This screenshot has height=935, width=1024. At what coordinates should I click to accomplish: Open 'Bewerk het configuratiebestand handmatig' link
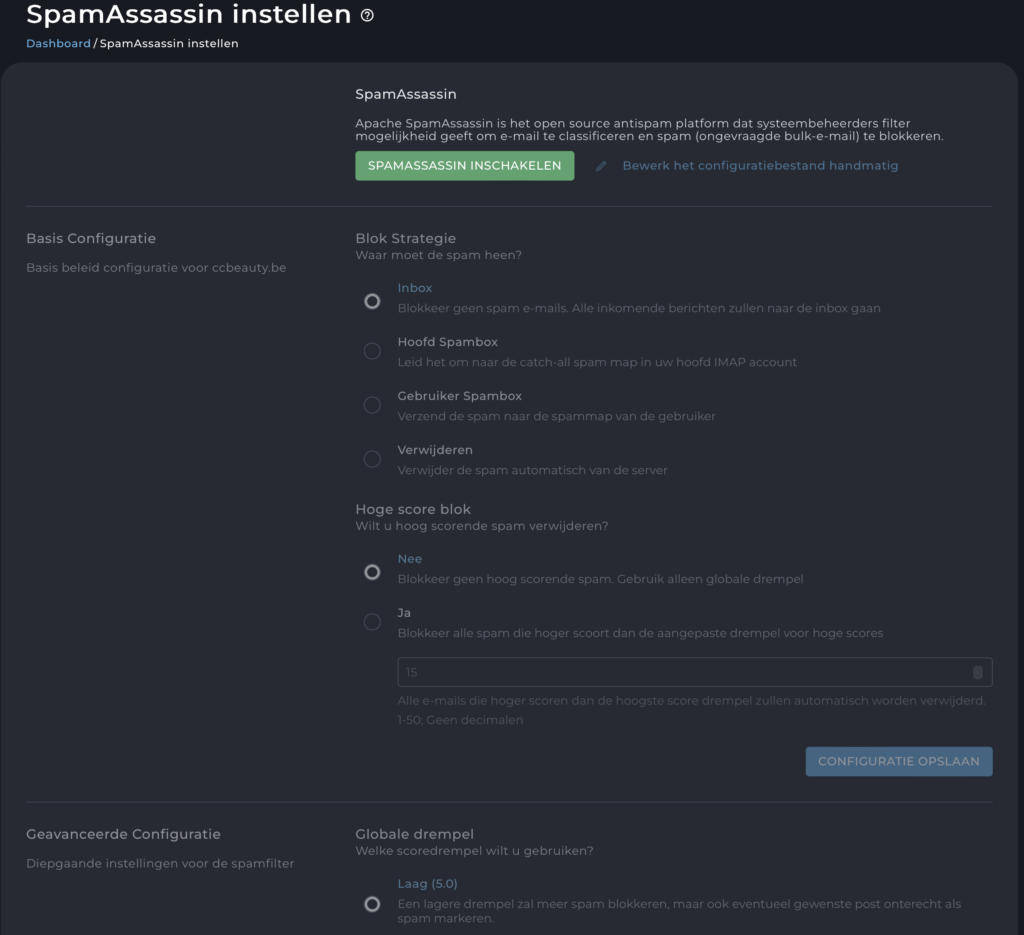pos(760,166)
